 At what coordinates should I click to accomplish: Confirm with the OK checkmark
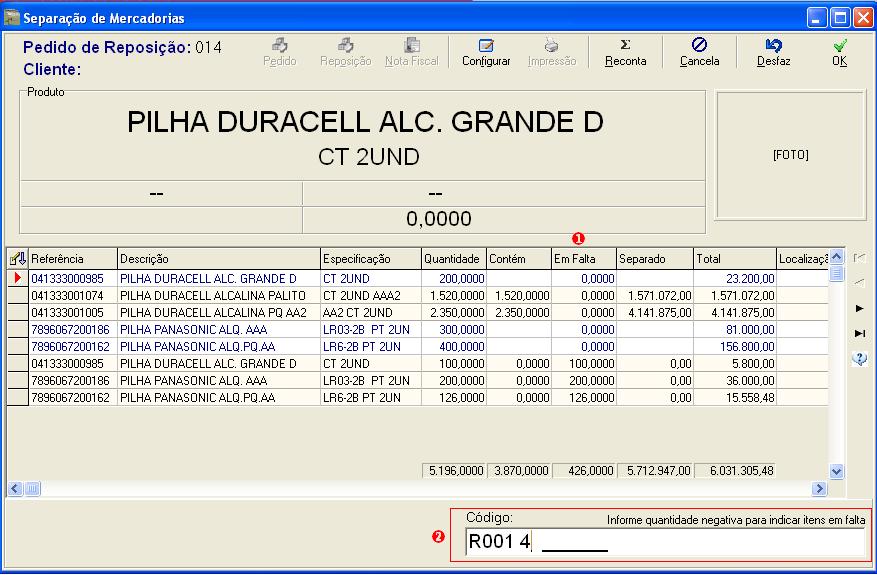(x=840, y=53)
